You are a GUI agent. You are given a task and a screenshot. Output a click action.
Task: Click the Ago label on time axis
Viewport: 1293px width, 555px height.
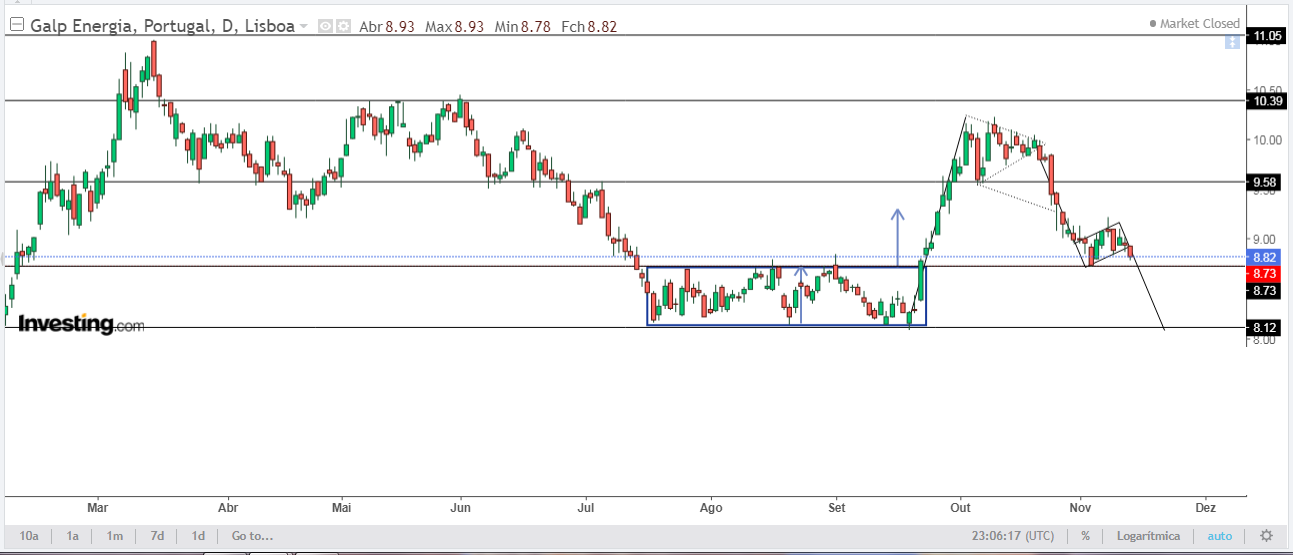[711, 507]
